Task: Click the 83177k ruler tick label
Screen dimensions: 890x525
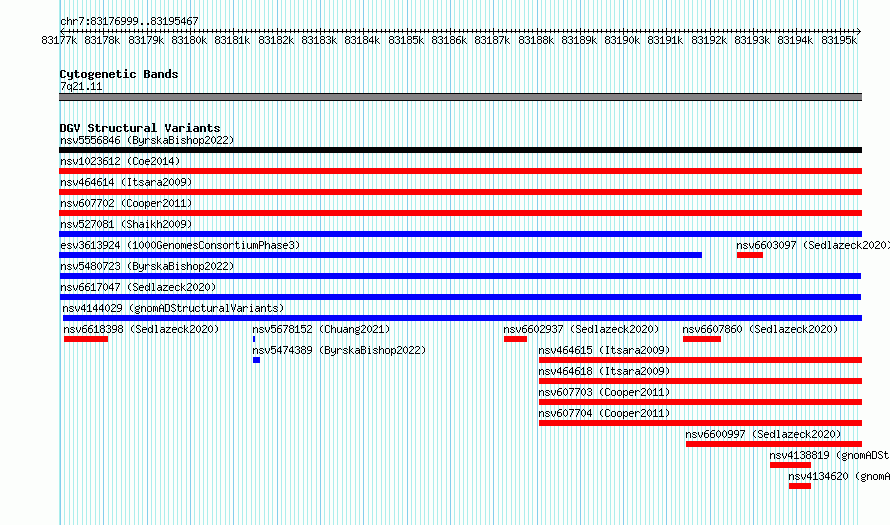Action: (59, 40)
